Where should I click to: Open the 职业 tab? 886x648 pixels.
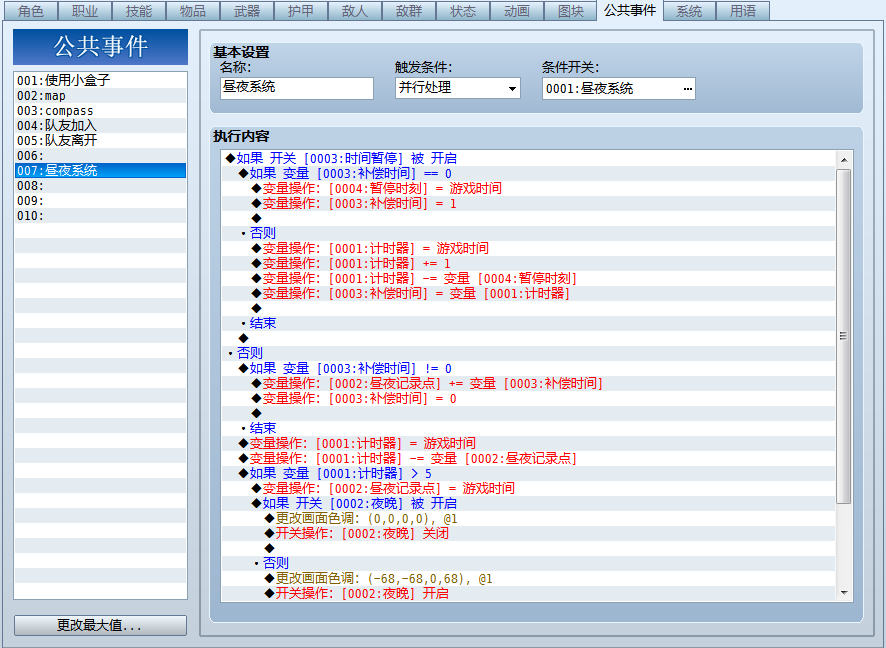pyautogui.click(x=85, y=11)
